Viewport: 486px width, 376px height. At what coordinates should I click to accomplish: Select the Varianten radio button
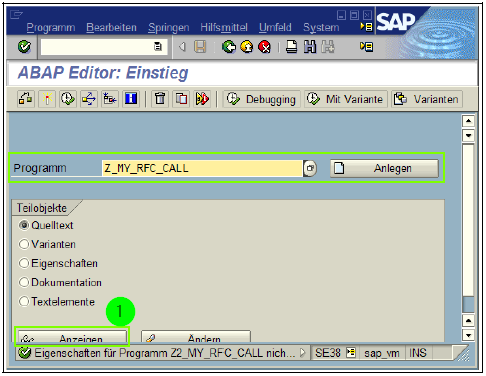[x=24, y=244]
